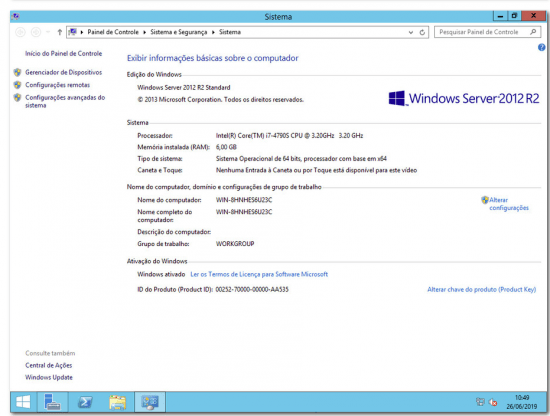
Task: Launch Server Manager from taskbar
Action: 52,402
